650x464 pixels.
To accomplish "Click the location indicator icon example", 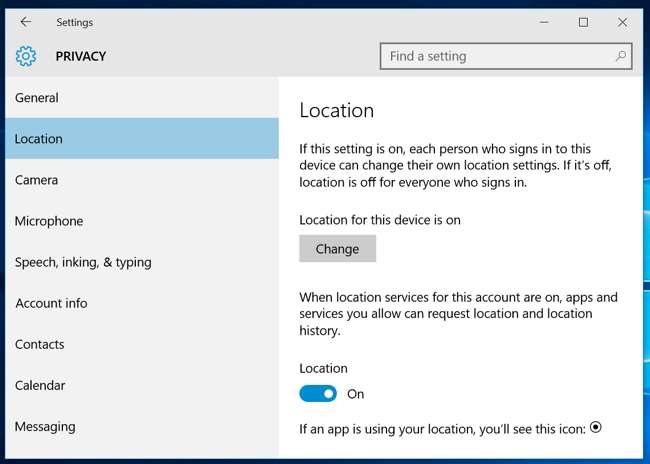I will [x=596, y=427].
